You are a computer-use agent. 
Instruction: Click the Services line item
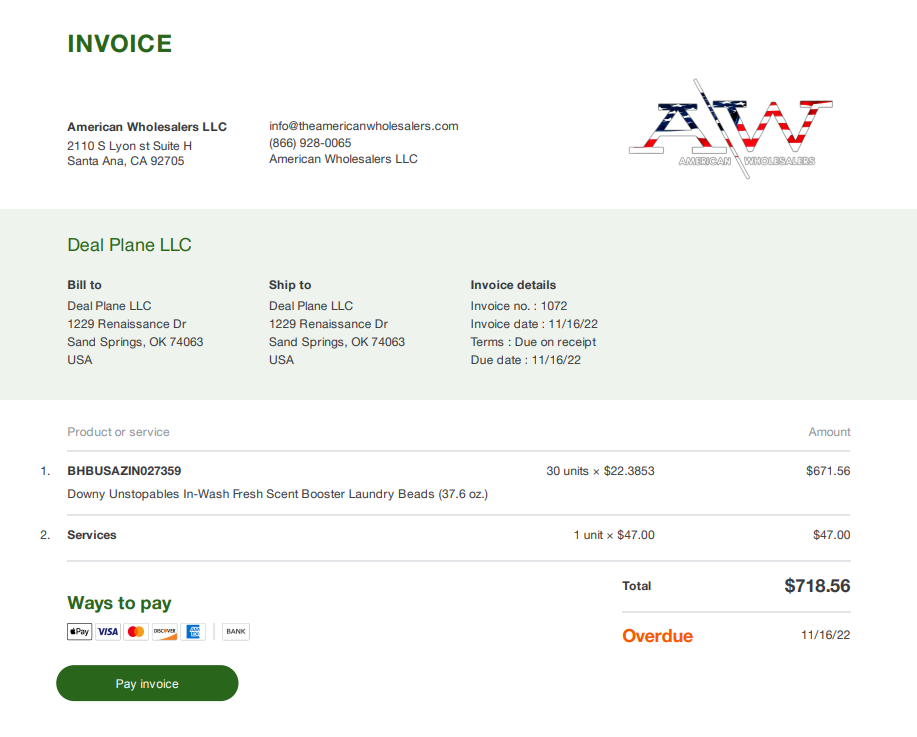point(92,535)
